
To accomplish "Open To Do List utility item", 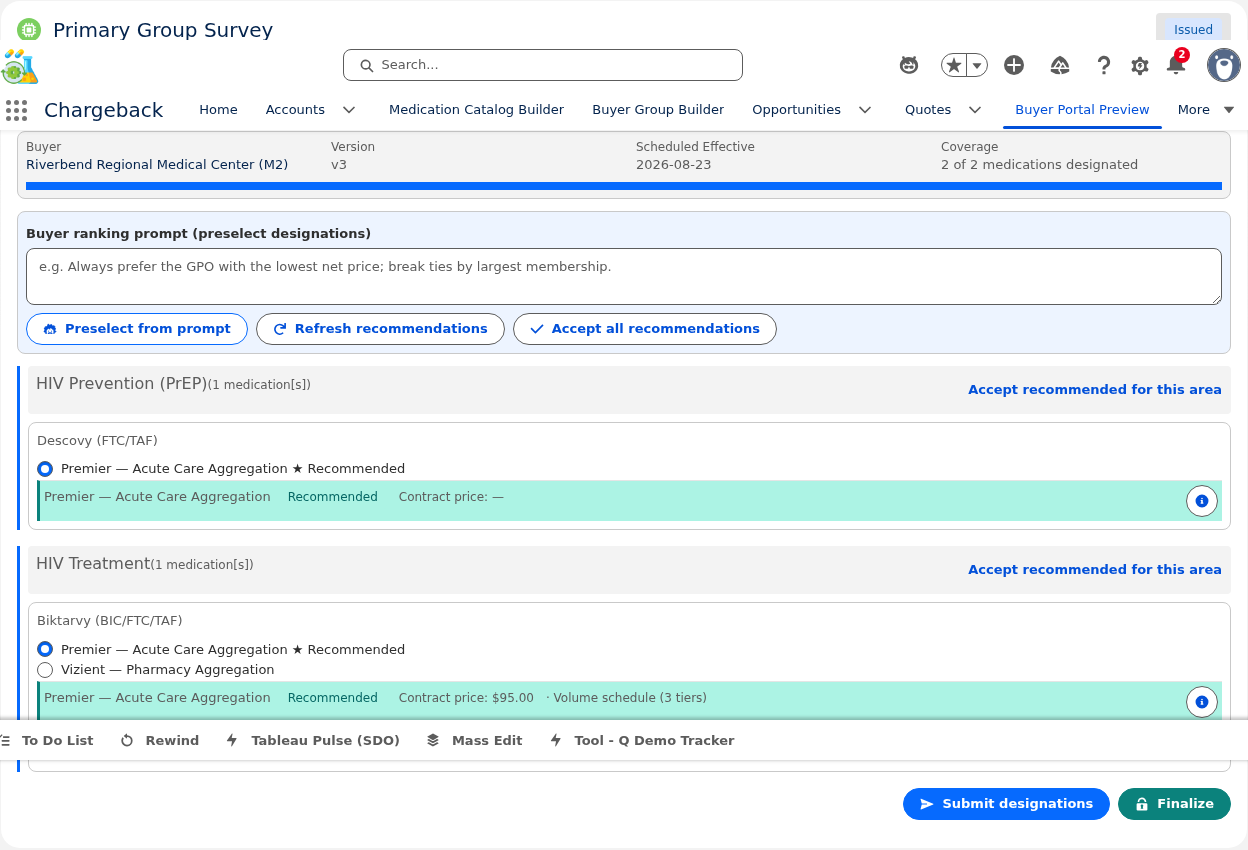I will click(48, 741).
